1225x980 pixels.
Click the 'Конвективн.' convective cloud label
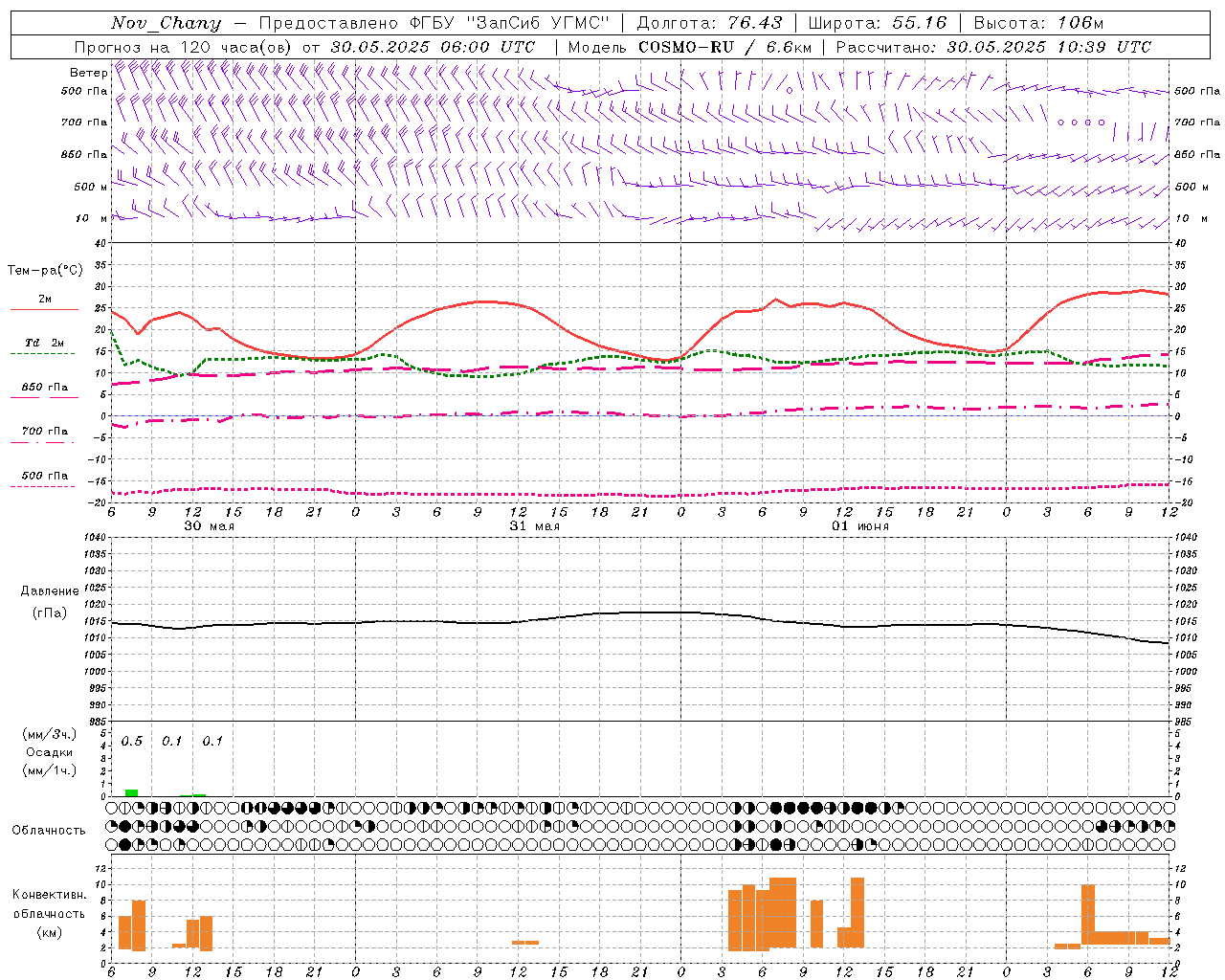click(x=49, y=895)
